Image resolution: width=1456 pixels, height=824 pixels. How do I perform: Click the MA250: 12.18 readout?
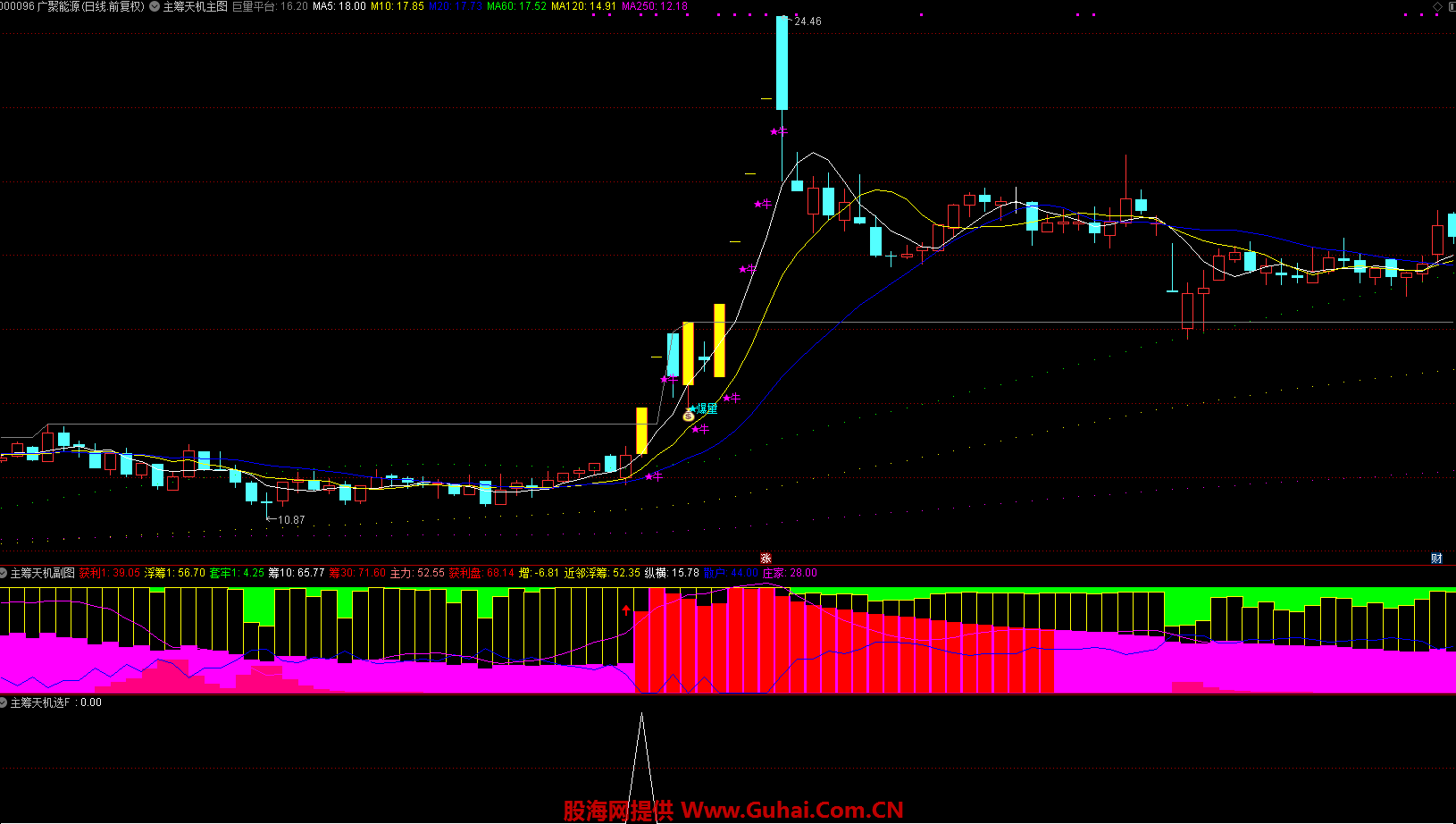pos(655,6)
